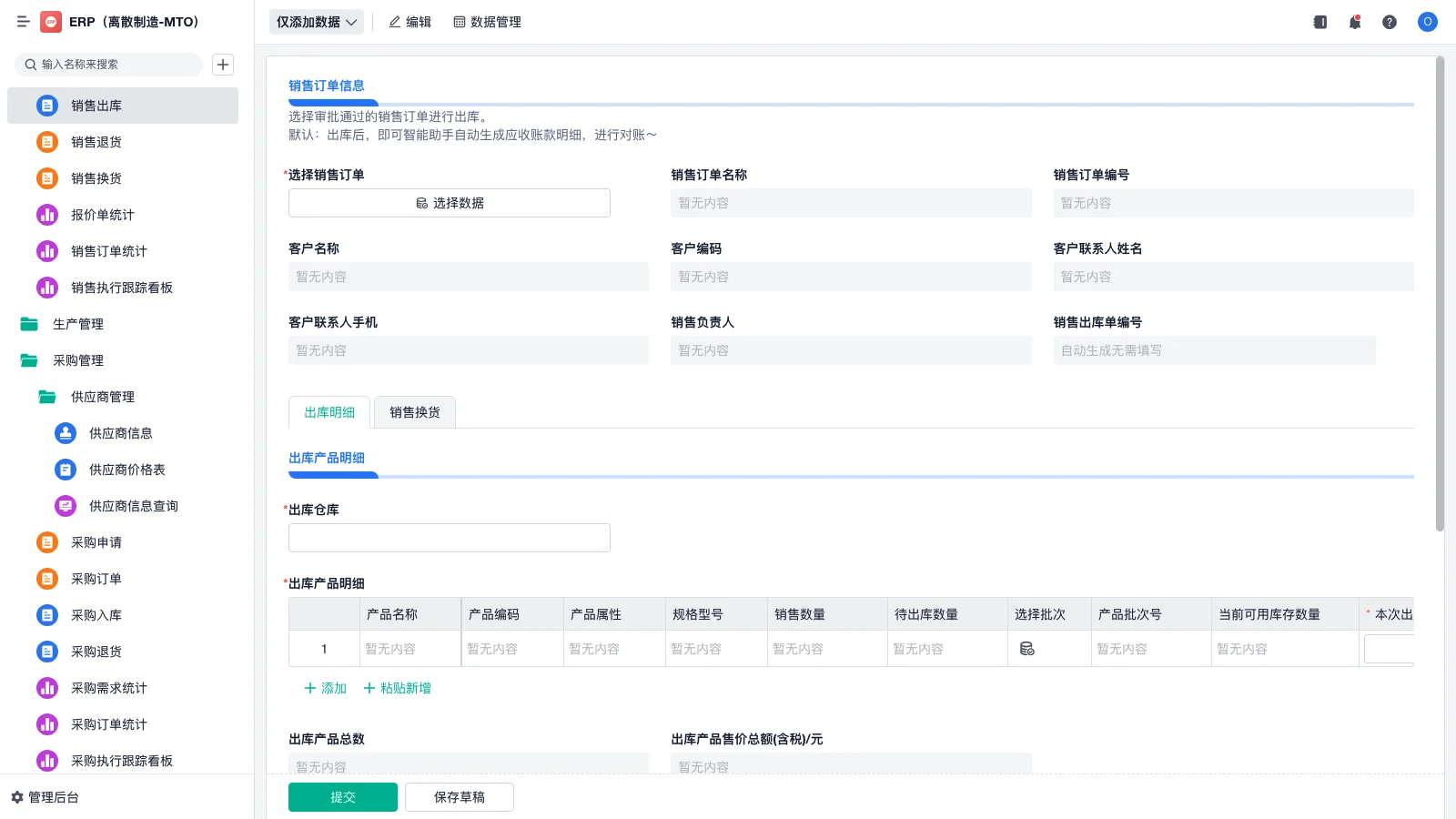
Task: Open the notification bell
Action: 1354,22
